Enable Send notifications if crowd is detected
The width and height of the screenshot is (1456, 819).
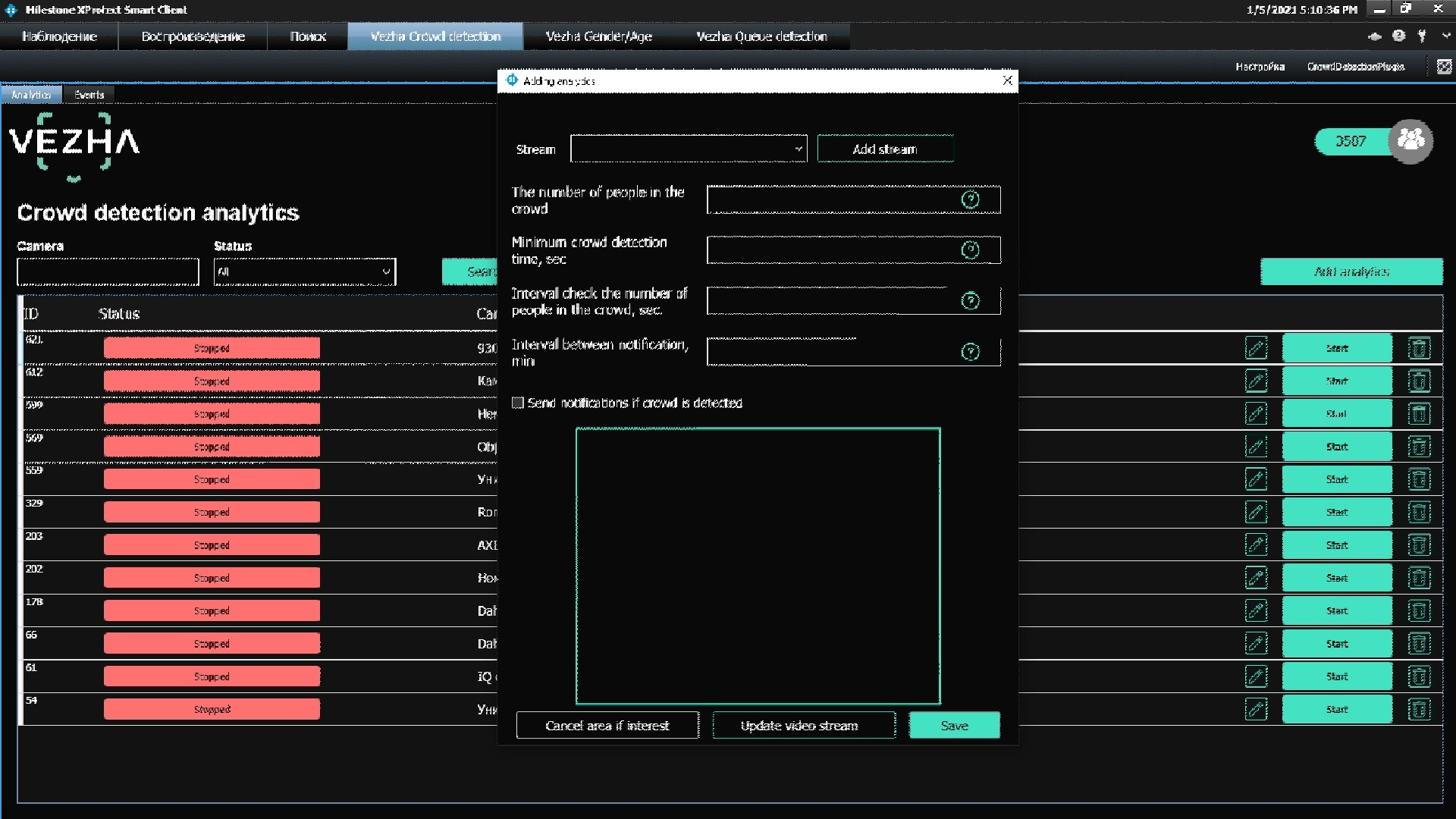tap(518, 403)
